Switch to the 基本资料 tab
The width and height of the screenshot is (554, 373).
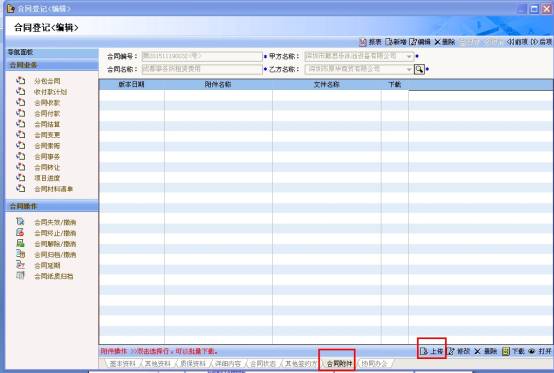[122, 363]
